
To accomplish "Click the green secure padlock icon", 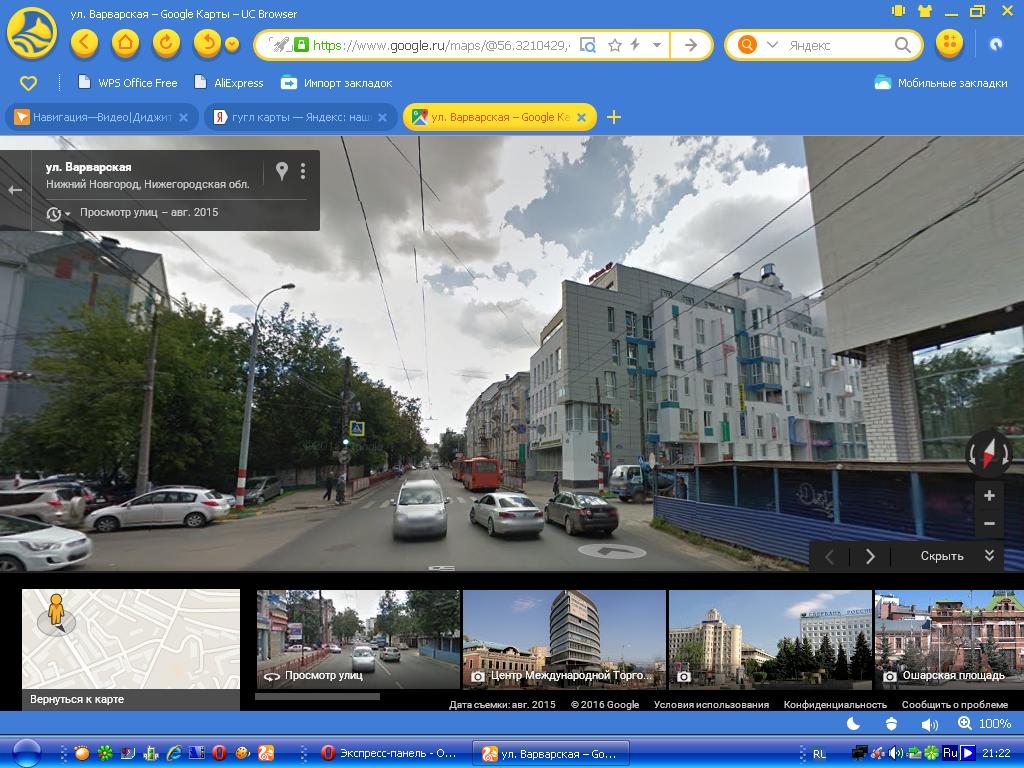I will click(x=301, y=45).
